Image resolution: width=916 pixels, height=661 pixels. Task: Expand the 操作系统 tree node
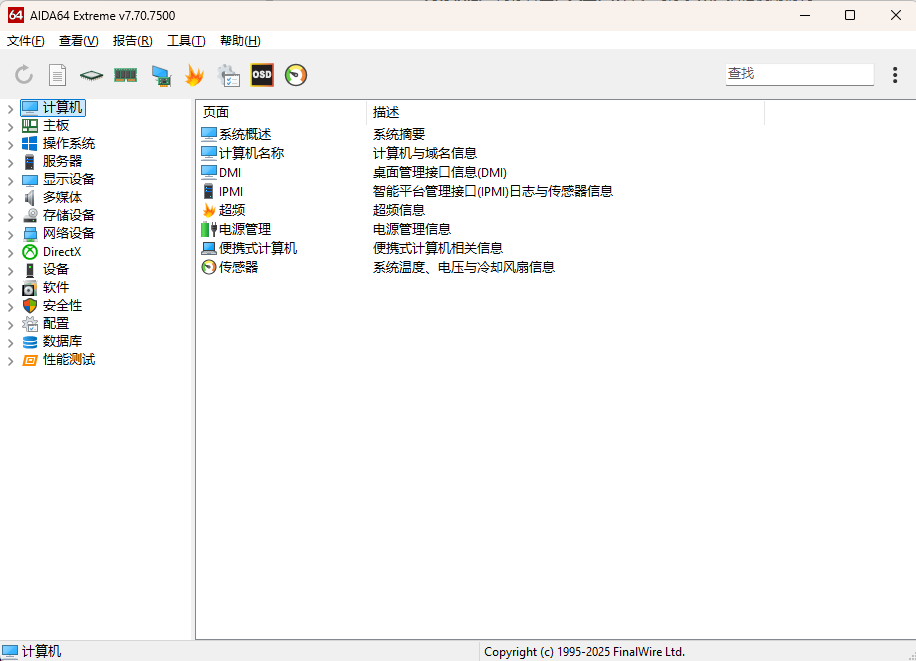point(10,145)
